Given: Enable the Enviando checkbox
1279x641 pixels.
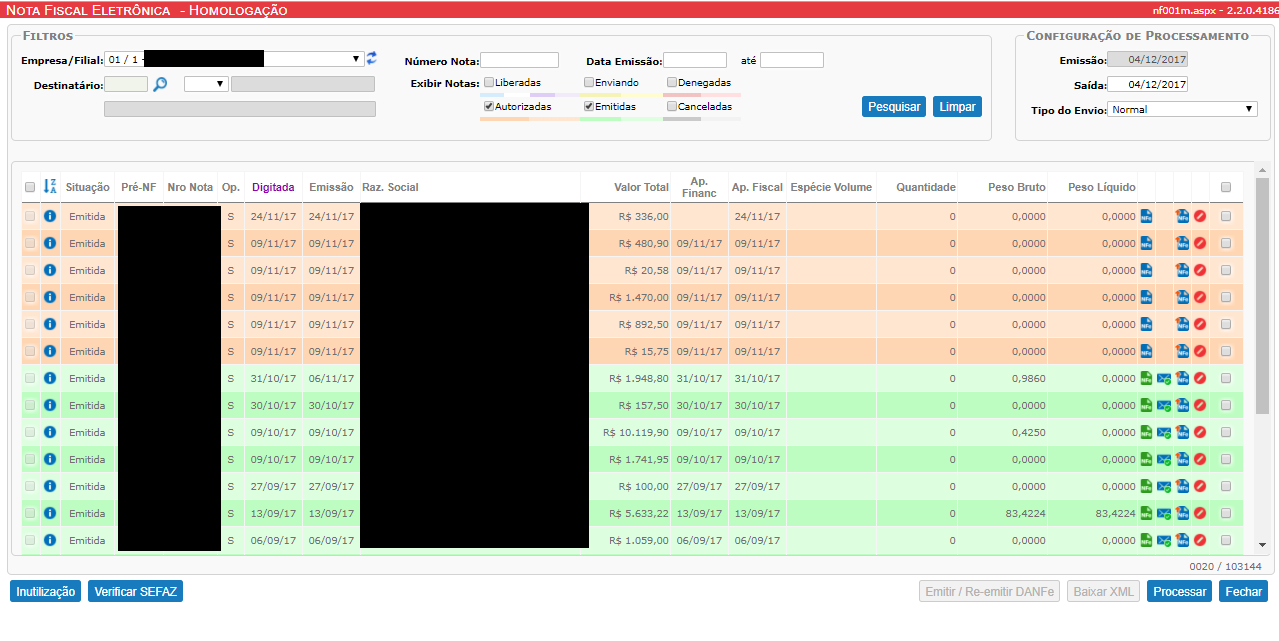Looking at the screenshot, I should (589, 82).
